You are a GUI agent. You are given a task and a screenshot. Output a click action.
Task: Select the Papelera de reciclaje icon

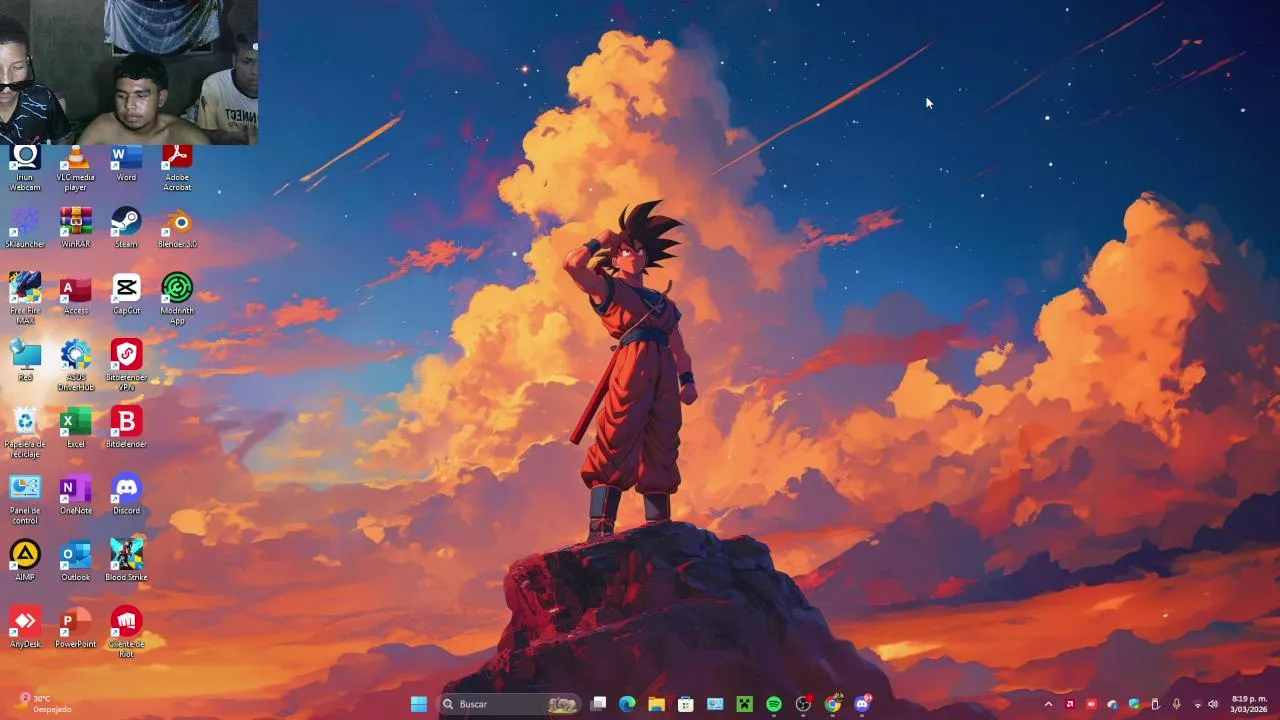click(25, 432)
